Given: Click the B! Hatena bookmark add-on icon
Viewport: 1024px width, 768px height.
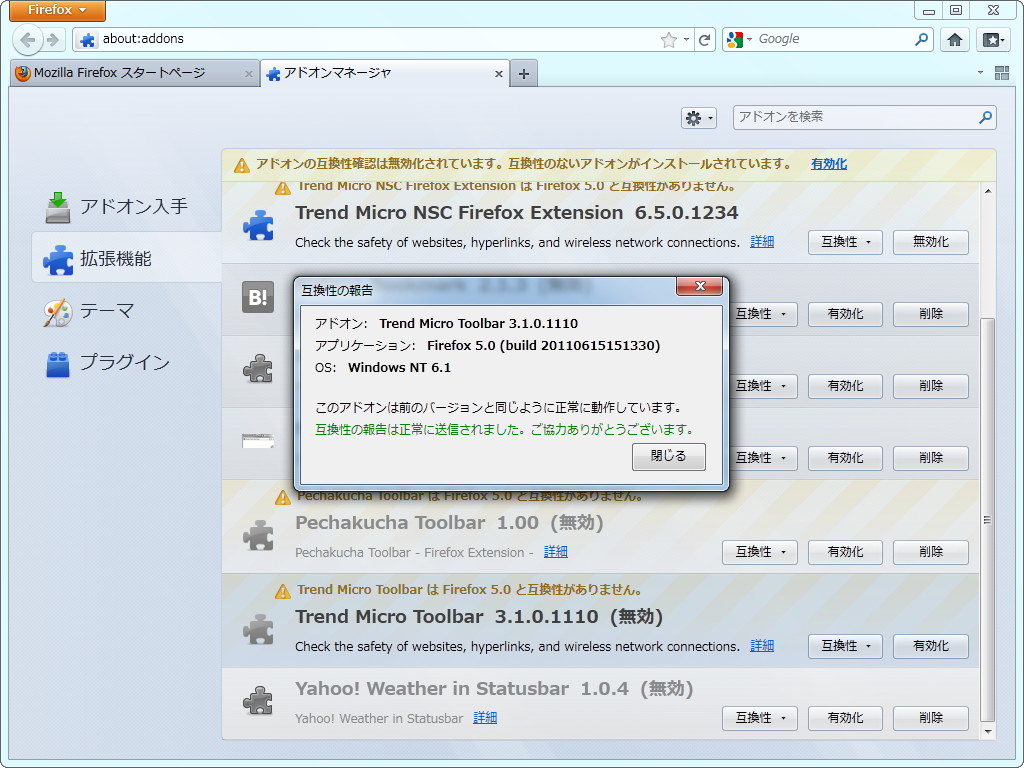Looking at the screenshot, I should [258, 297].
